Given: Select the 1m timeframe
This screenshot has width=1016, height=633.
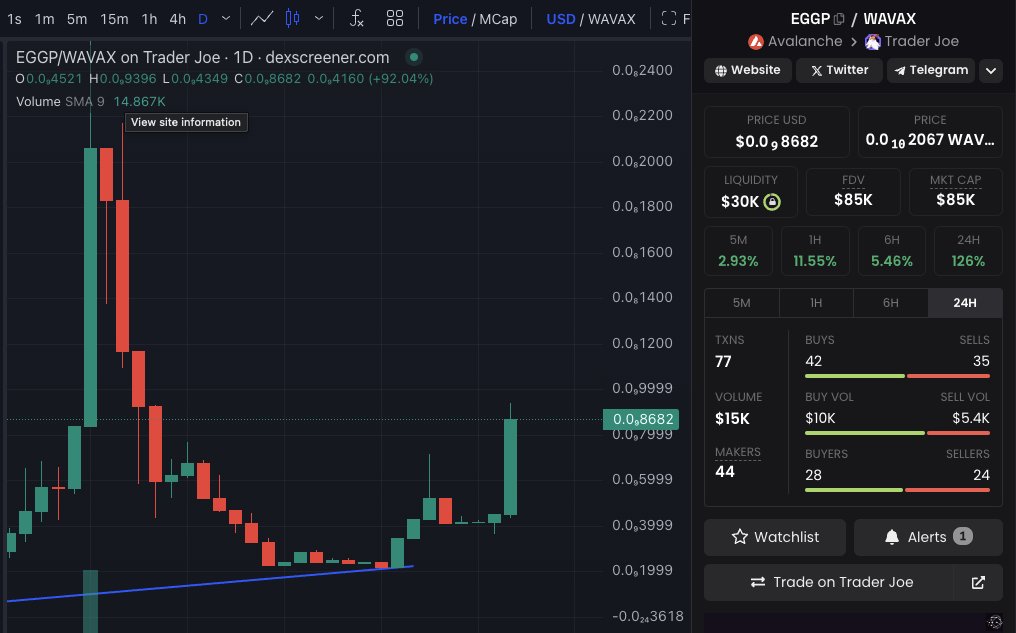Looking at the screenshot, I should point(45,19).
